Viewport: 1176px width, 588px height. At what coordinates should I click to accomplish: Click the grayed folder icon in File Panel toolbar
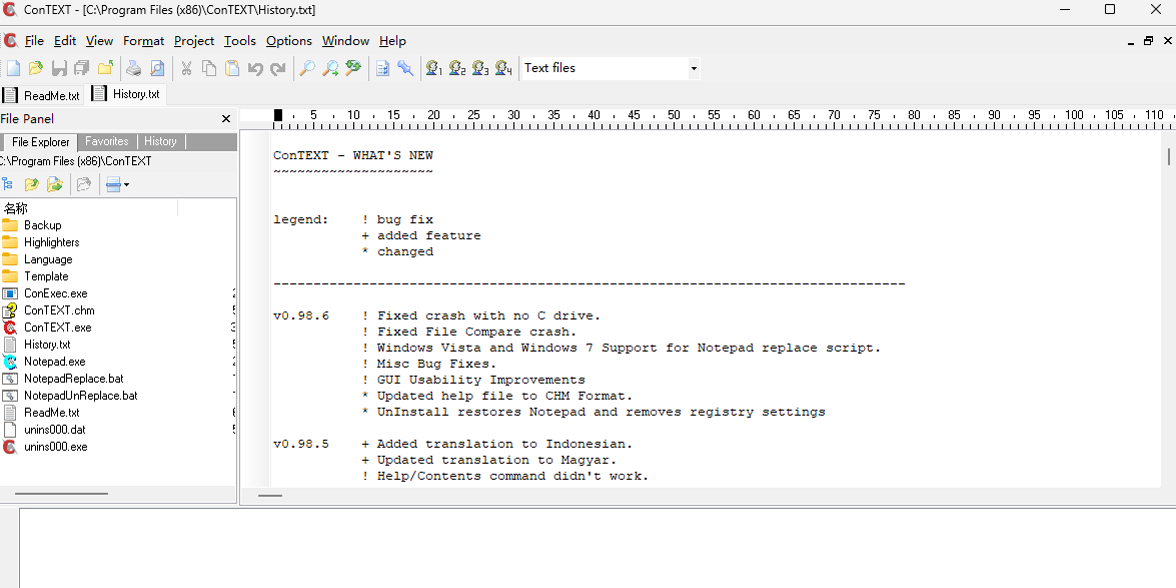(x=84, y=184)
